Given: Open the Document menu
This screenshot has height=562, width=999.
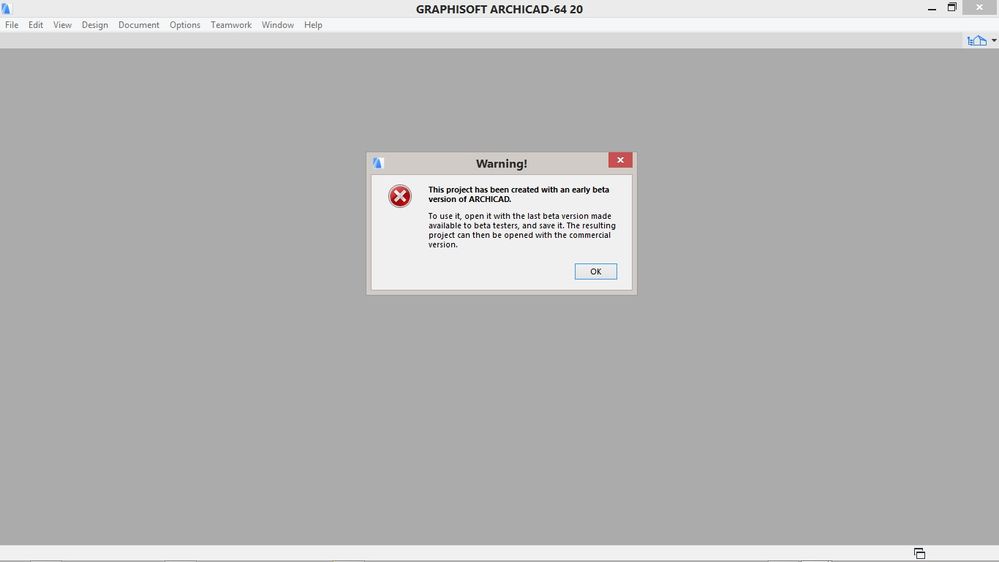Looking at the screenshot, I should point(139,25).
